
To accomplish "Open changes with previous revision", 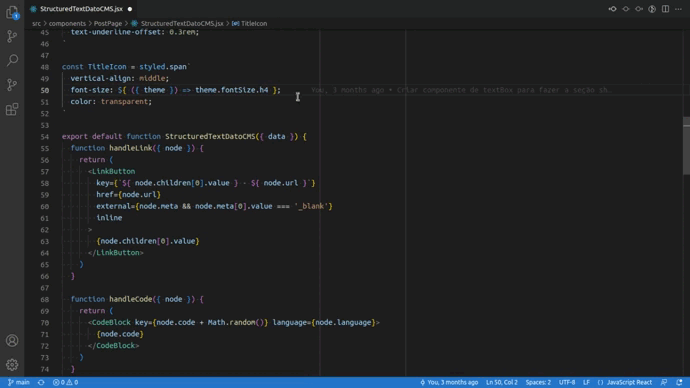I will [613, 9].
